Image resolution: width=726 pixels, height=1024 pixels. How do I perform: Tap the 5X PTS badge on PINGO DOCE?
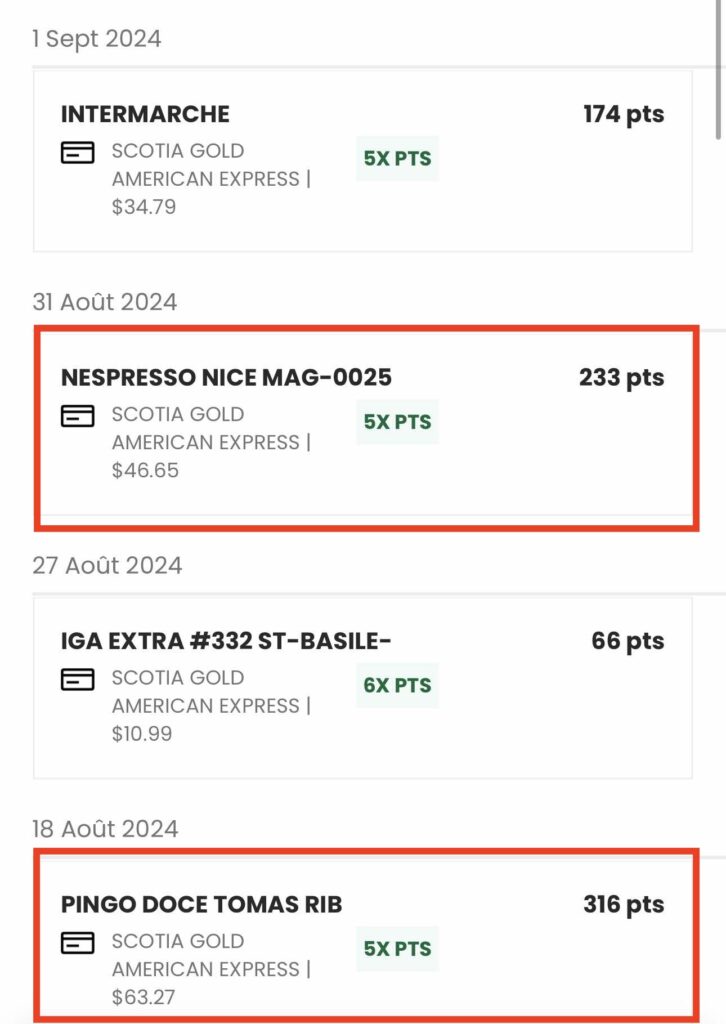point(397,949)
